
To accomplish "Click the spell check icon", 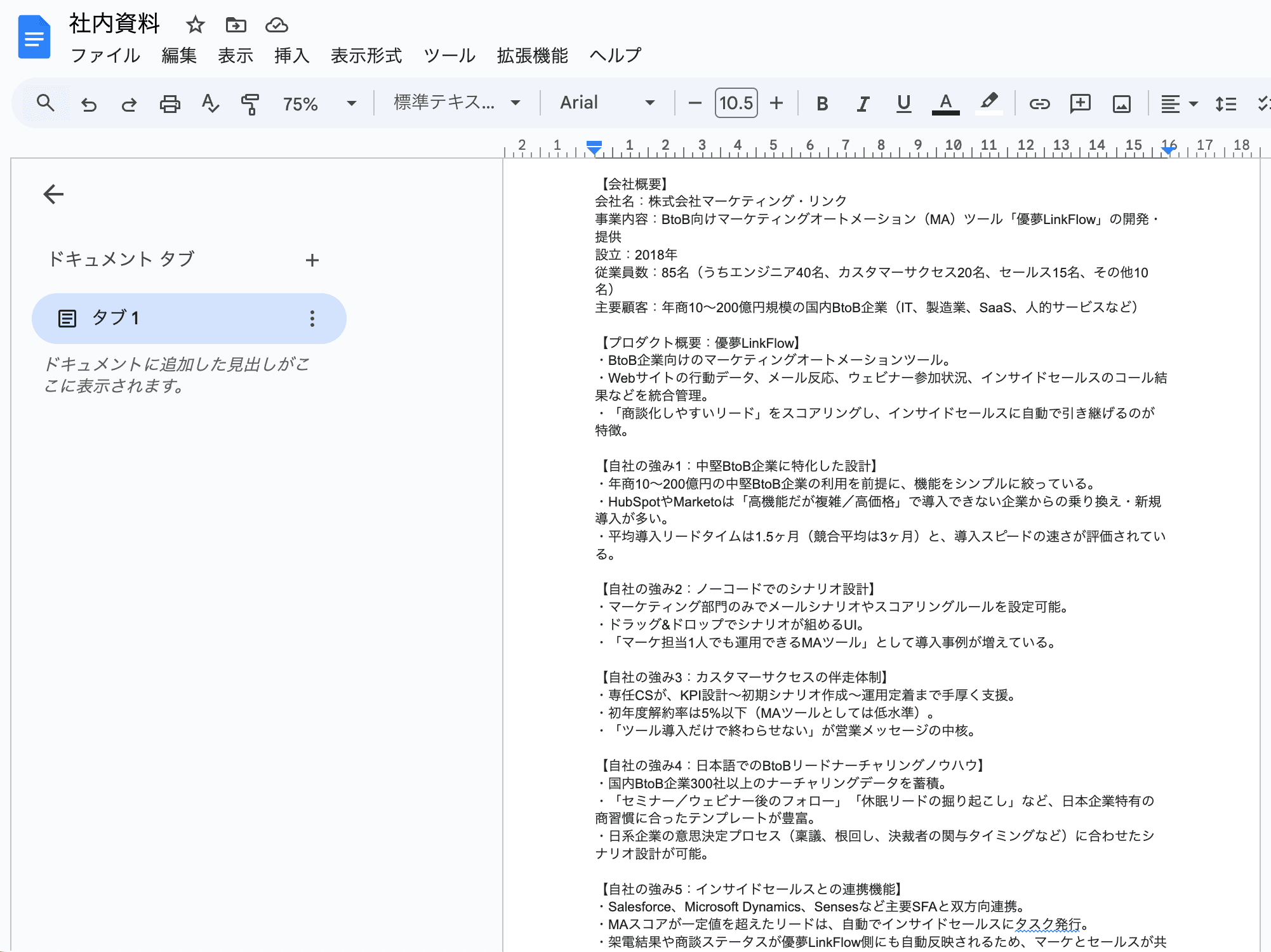I will click(x=210, y=103).
